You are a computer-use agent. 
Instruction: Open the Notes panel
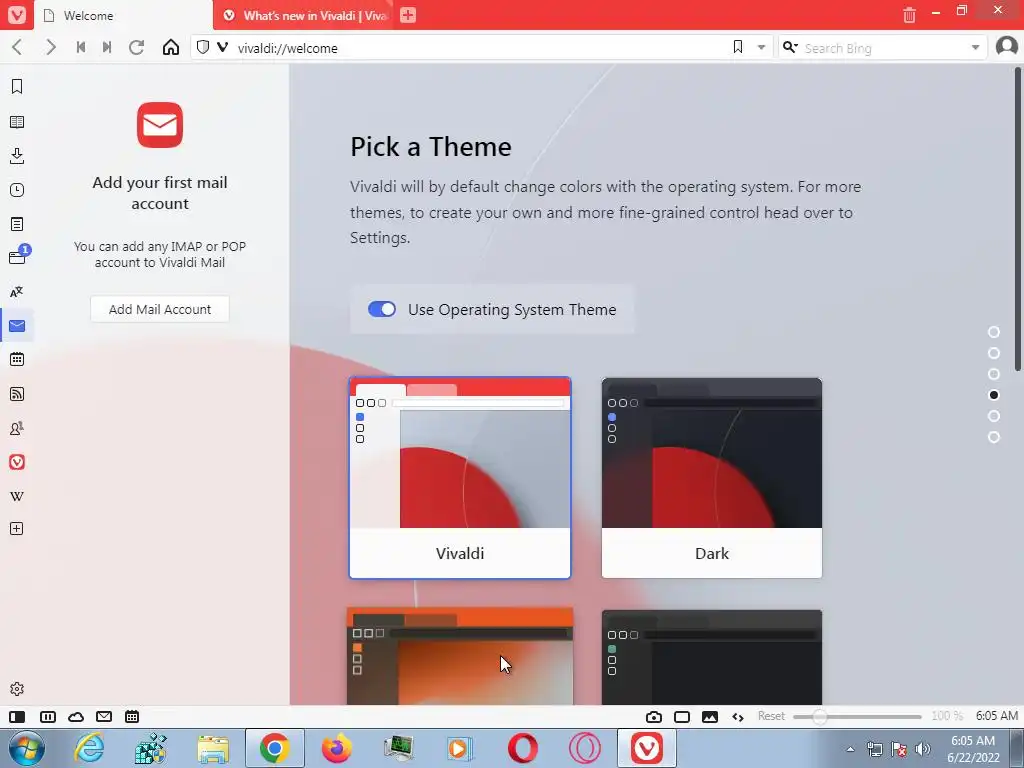tap(17, 224)
